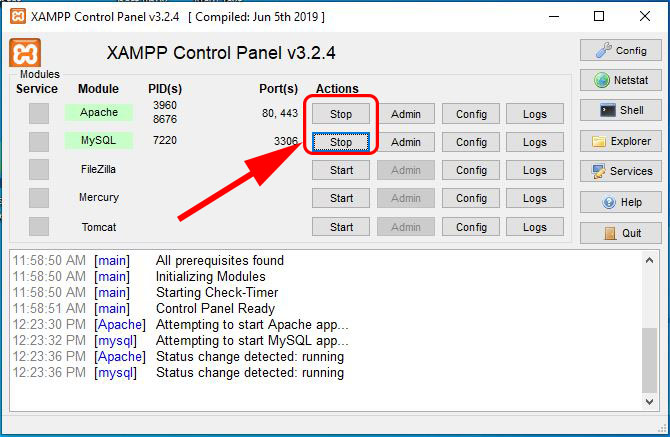Open Help with the question mark icon
This screenshot has height=437, width=670.
(x=620, y=202)
